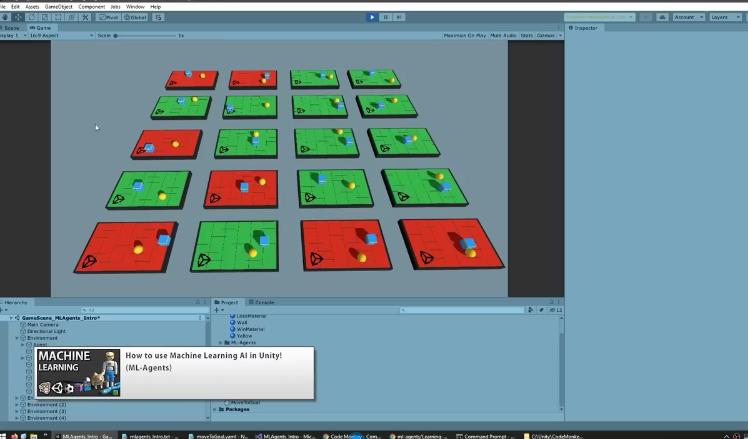748x439 pixels.
Task: Toggle Maximize On Play option
Action: [x=464, y=35]
